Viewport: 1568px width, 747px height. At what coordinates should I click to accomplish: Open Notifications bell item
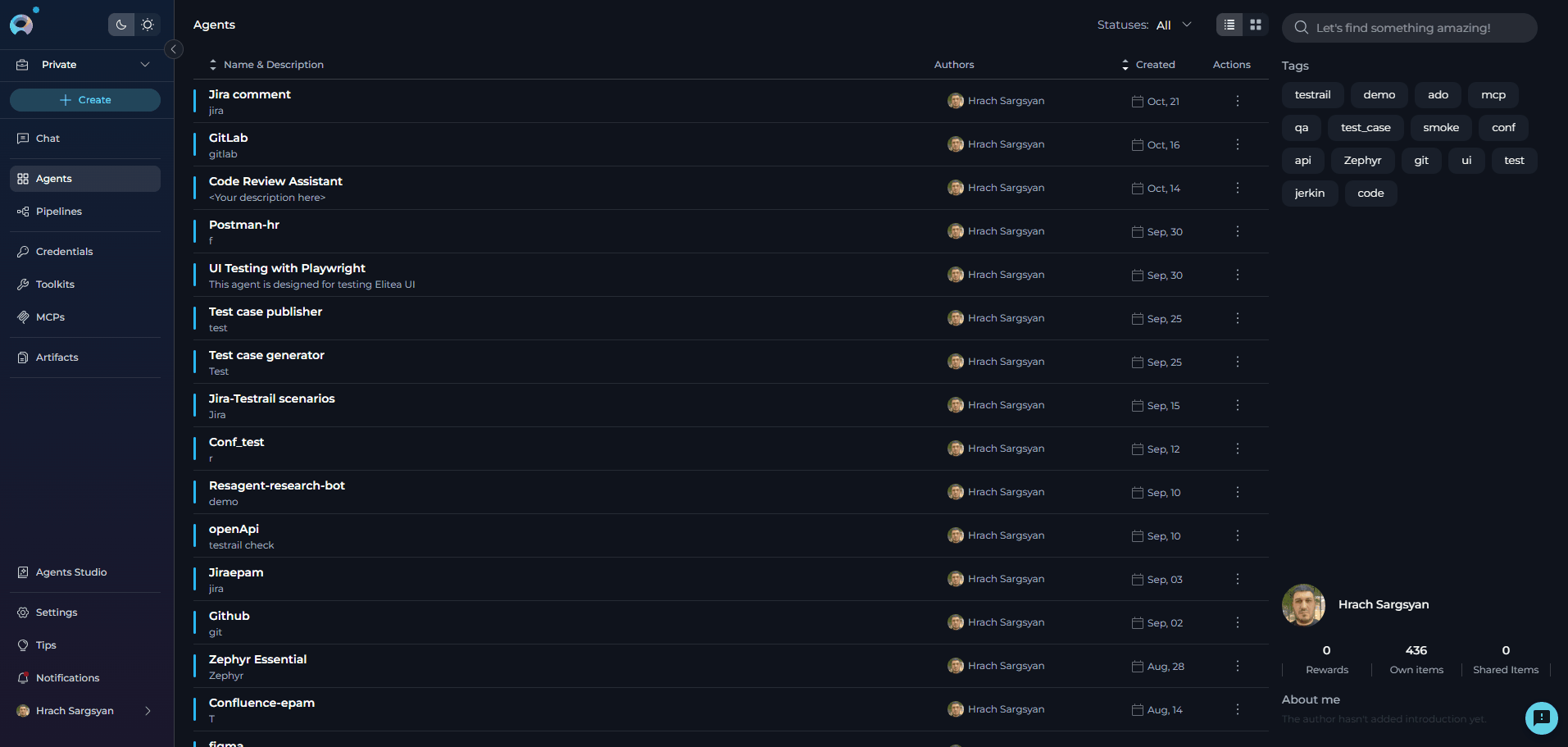(85, 678)
